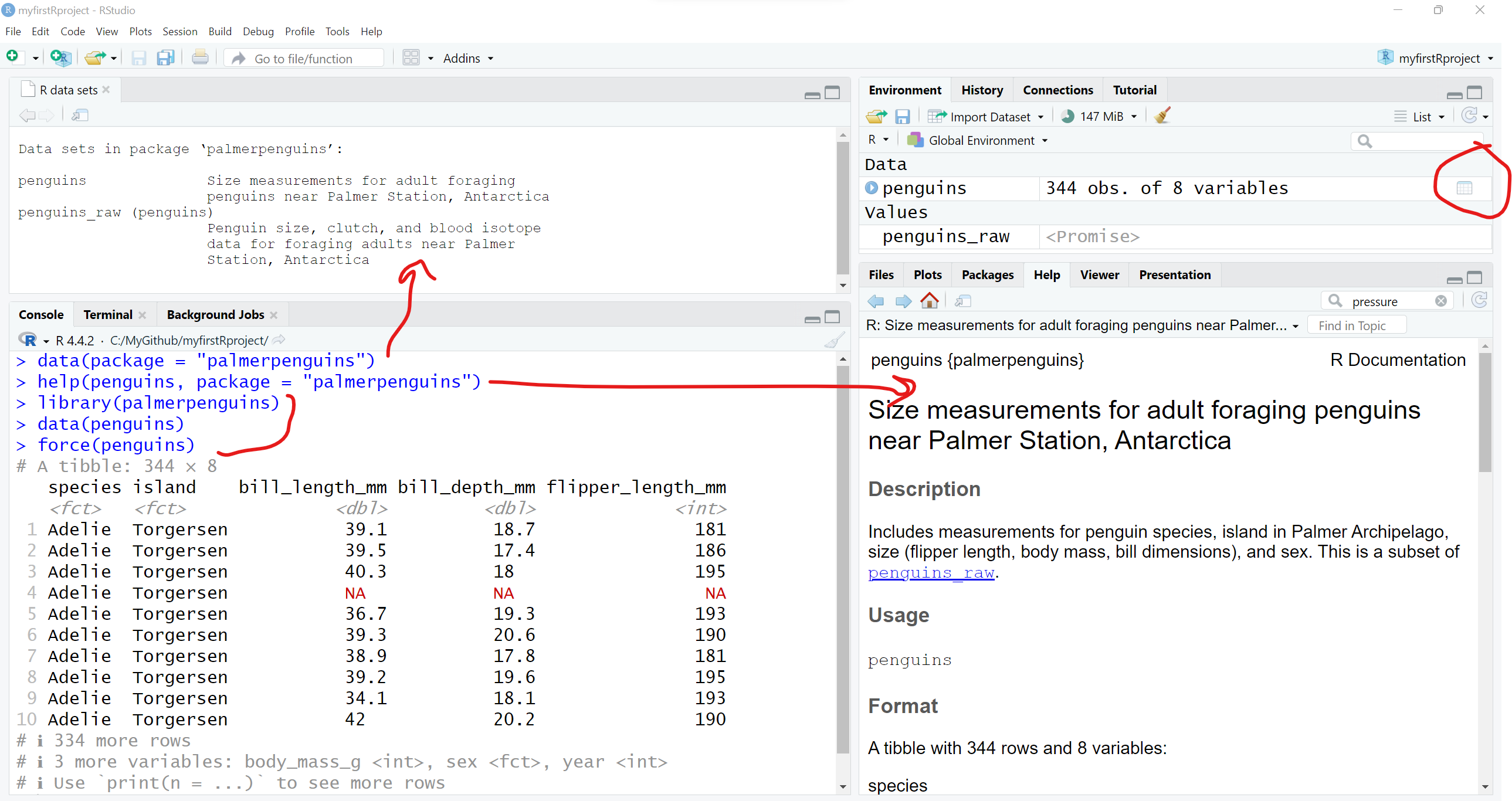Open the Create Project icon
This screenshot has width=1512, height=801.
[x=60, y=57]
